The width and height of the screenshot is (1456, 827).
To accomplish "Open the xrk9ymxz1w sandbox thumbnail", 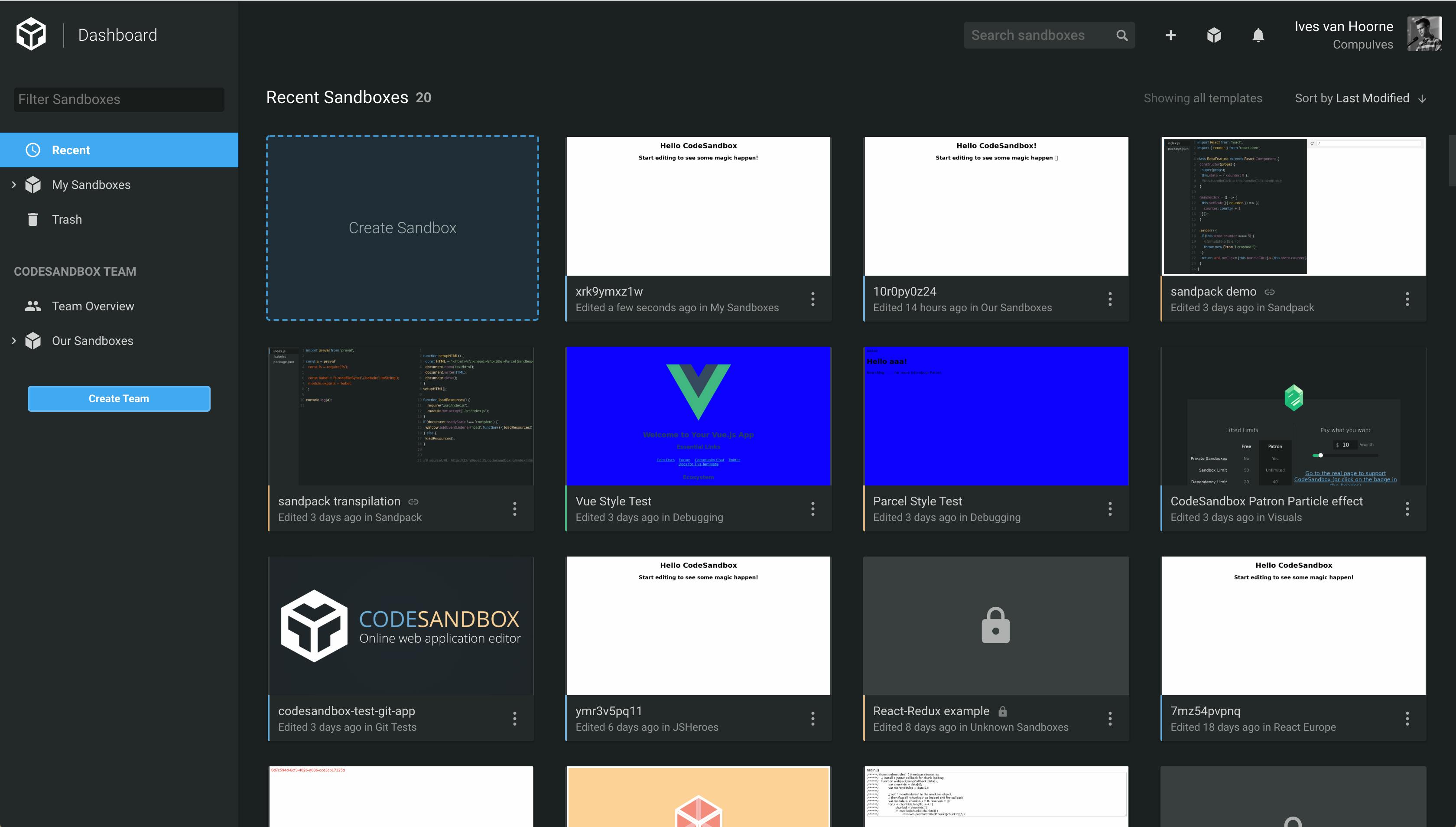I will pyautogui.click(x=699, y=206).
